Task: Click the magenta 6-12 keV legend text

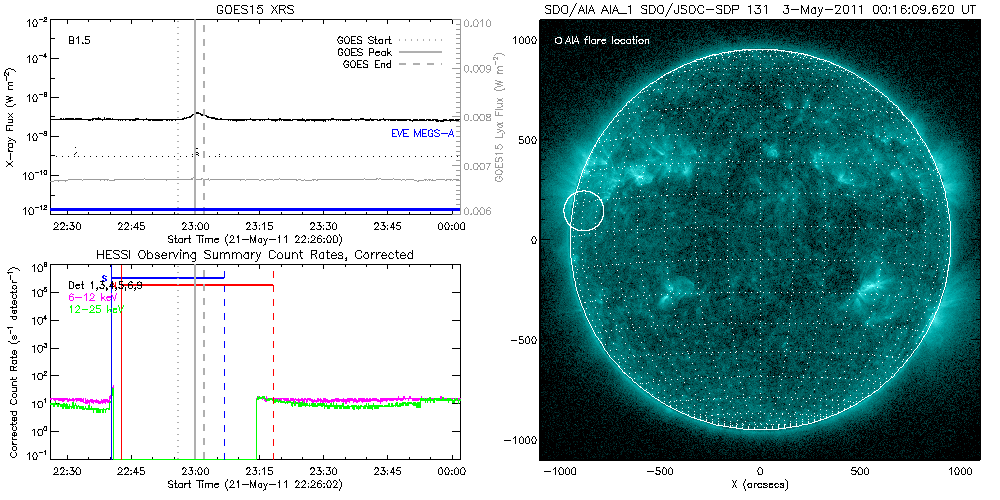Action: pyautogui.click(x=94, y=298)
